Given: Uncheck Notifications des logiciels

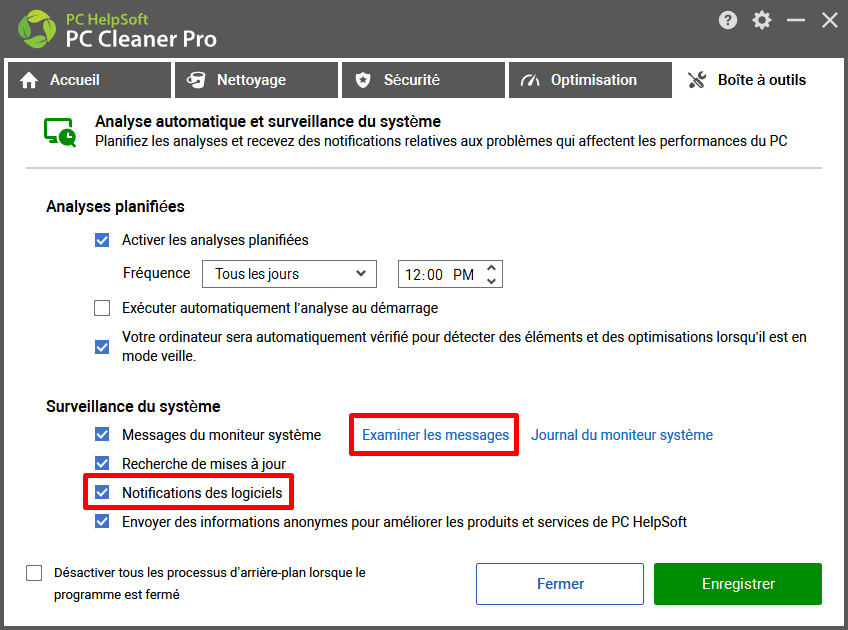Looking at the screenshot, I should coord(102,492).
